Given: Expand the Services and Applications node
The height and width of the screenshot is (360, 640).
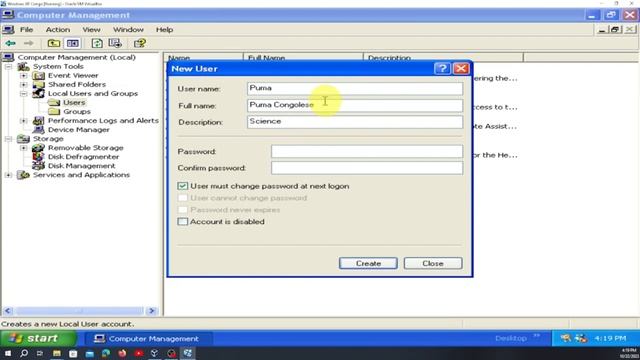Looking at the screenshot, I should click(x=8, y=175).
